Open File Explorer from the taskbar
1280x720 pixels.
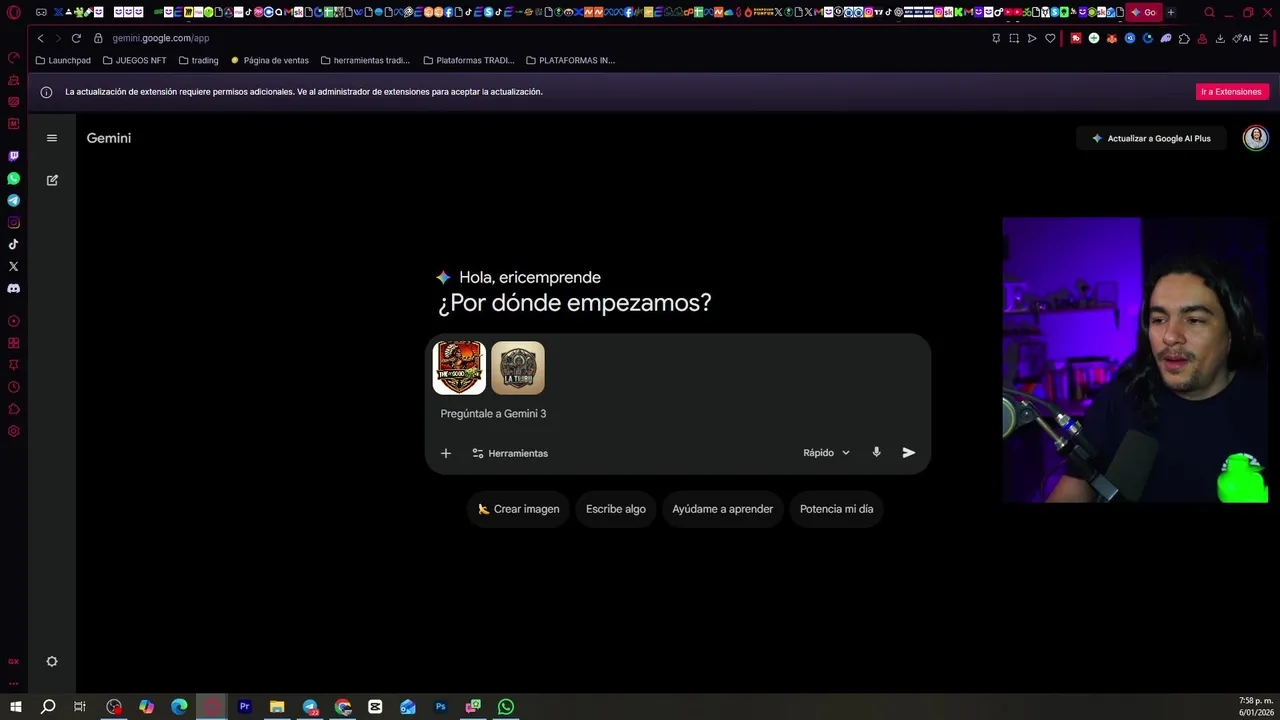(277, 707)
